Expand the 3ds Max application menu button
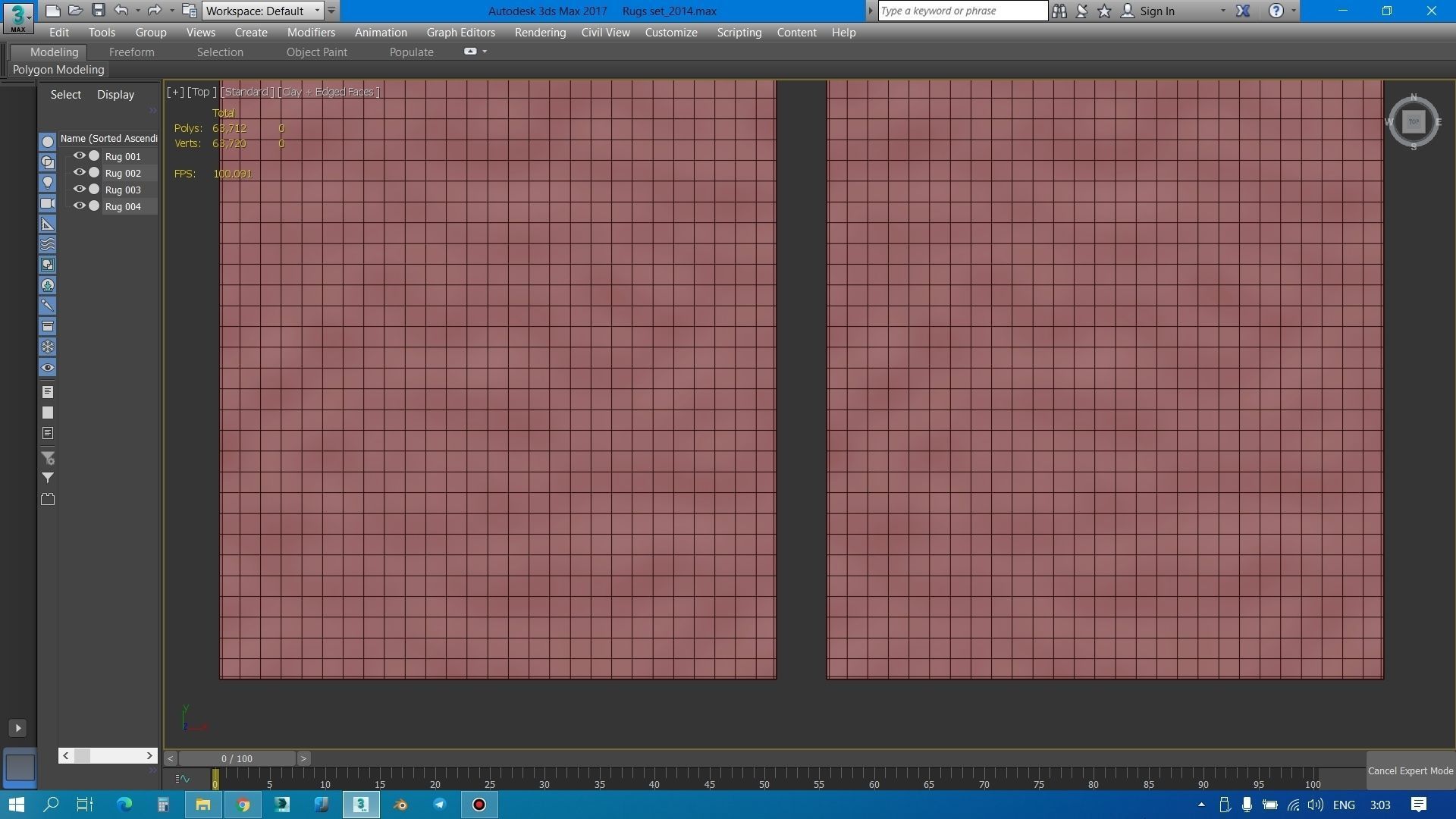Viewport: 1456px width, 819px height. click(x=18, y=17)
